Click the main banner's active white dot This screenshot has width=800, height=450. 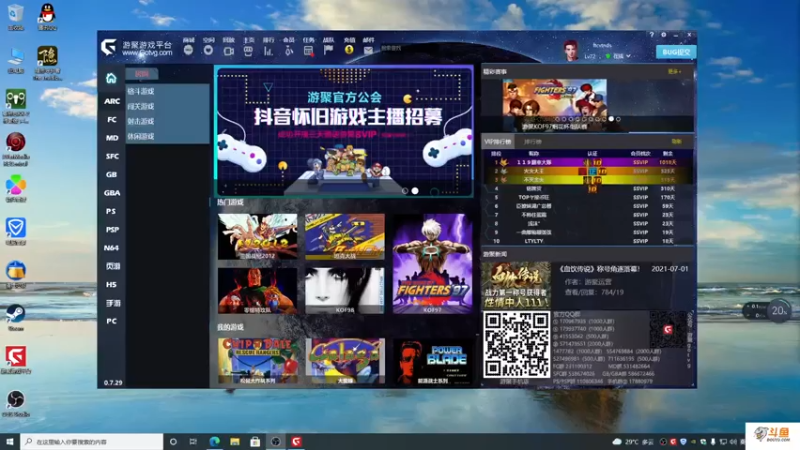click(415, 191)
